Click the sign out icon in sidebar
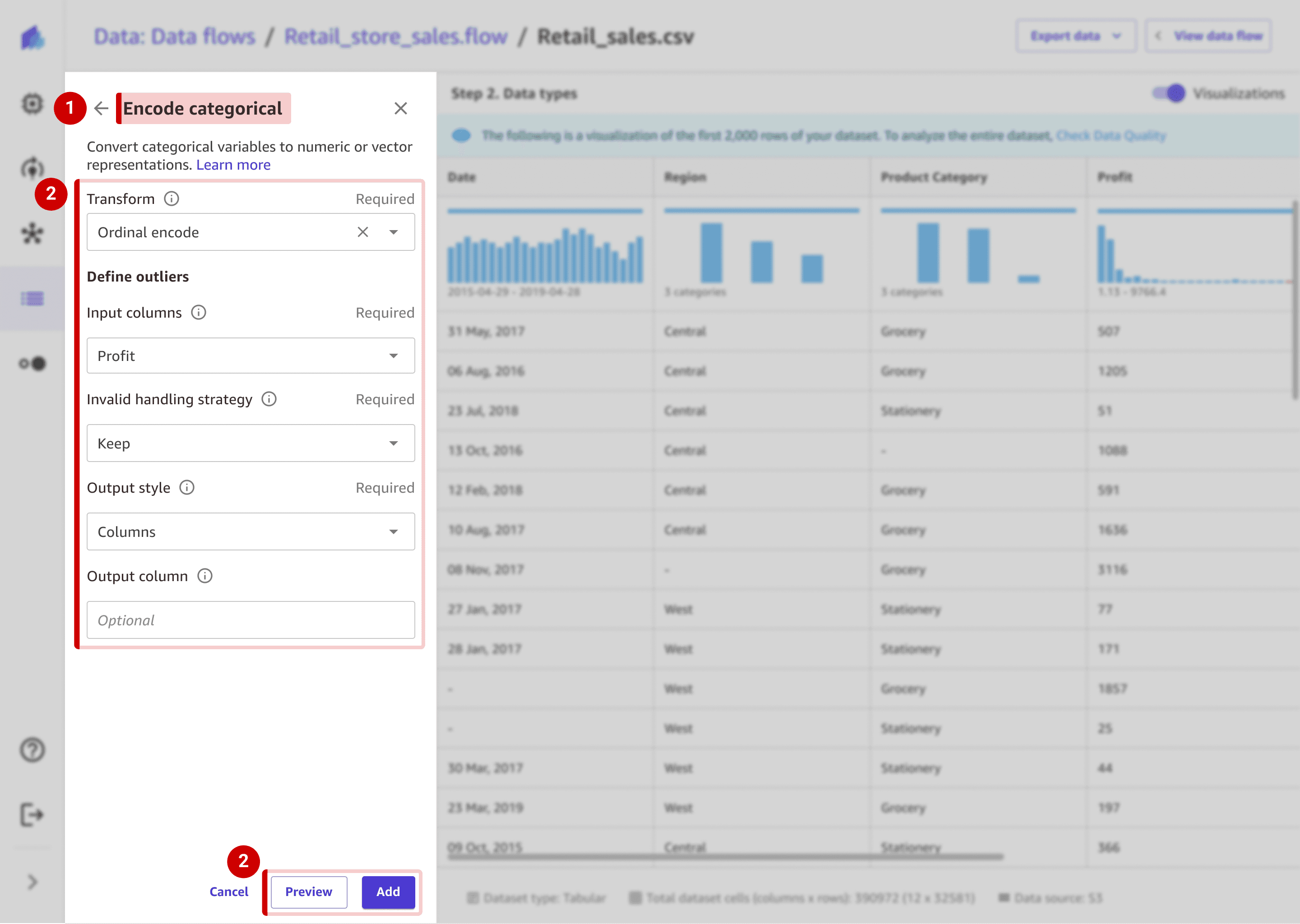This screenshot has width=1300, height=924. click(32, 815)
